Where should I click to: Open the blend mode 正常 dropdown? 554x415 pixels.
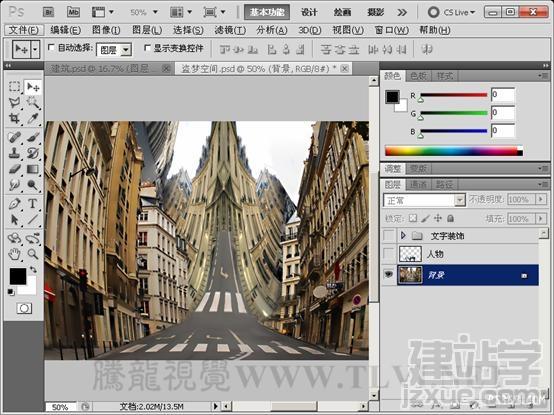(424, 200)
